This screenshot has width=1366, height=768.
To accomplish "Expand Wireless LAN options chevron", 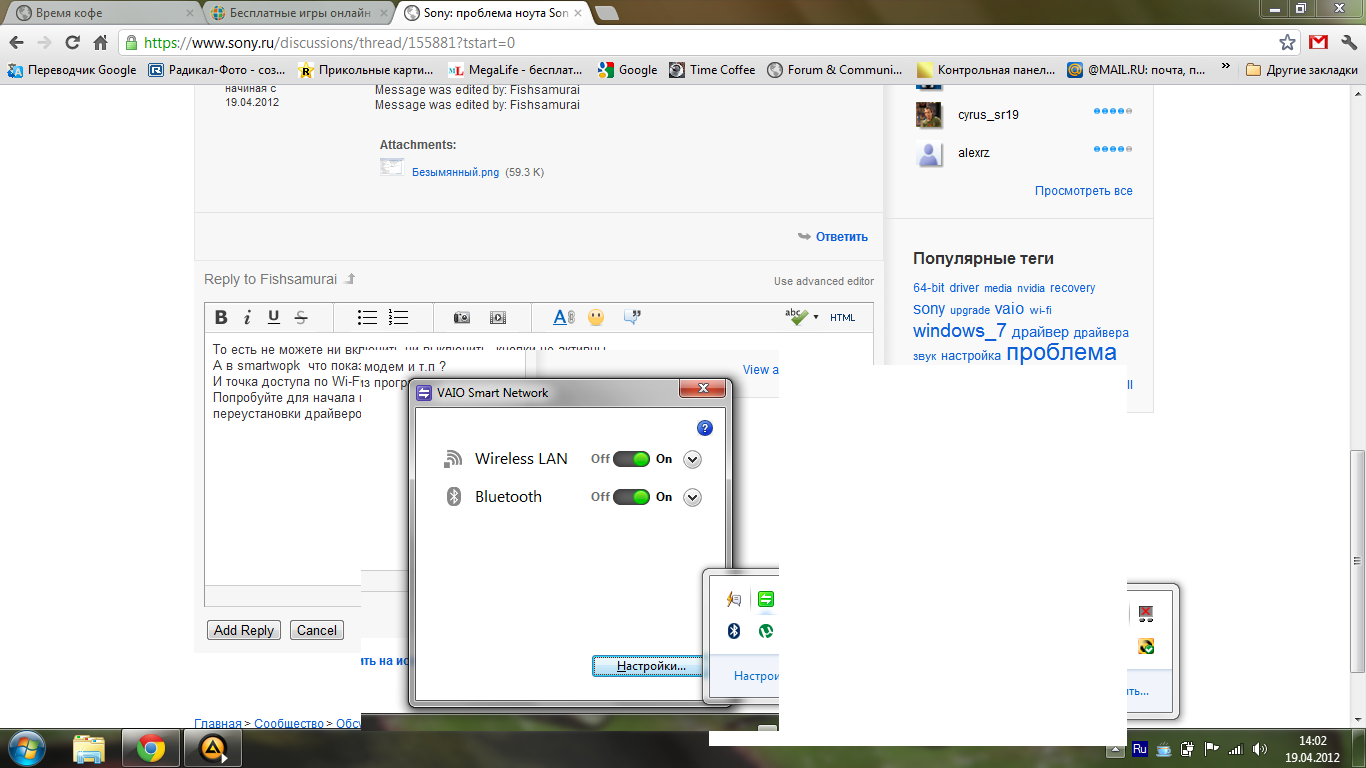I will [x=692, y=460].
